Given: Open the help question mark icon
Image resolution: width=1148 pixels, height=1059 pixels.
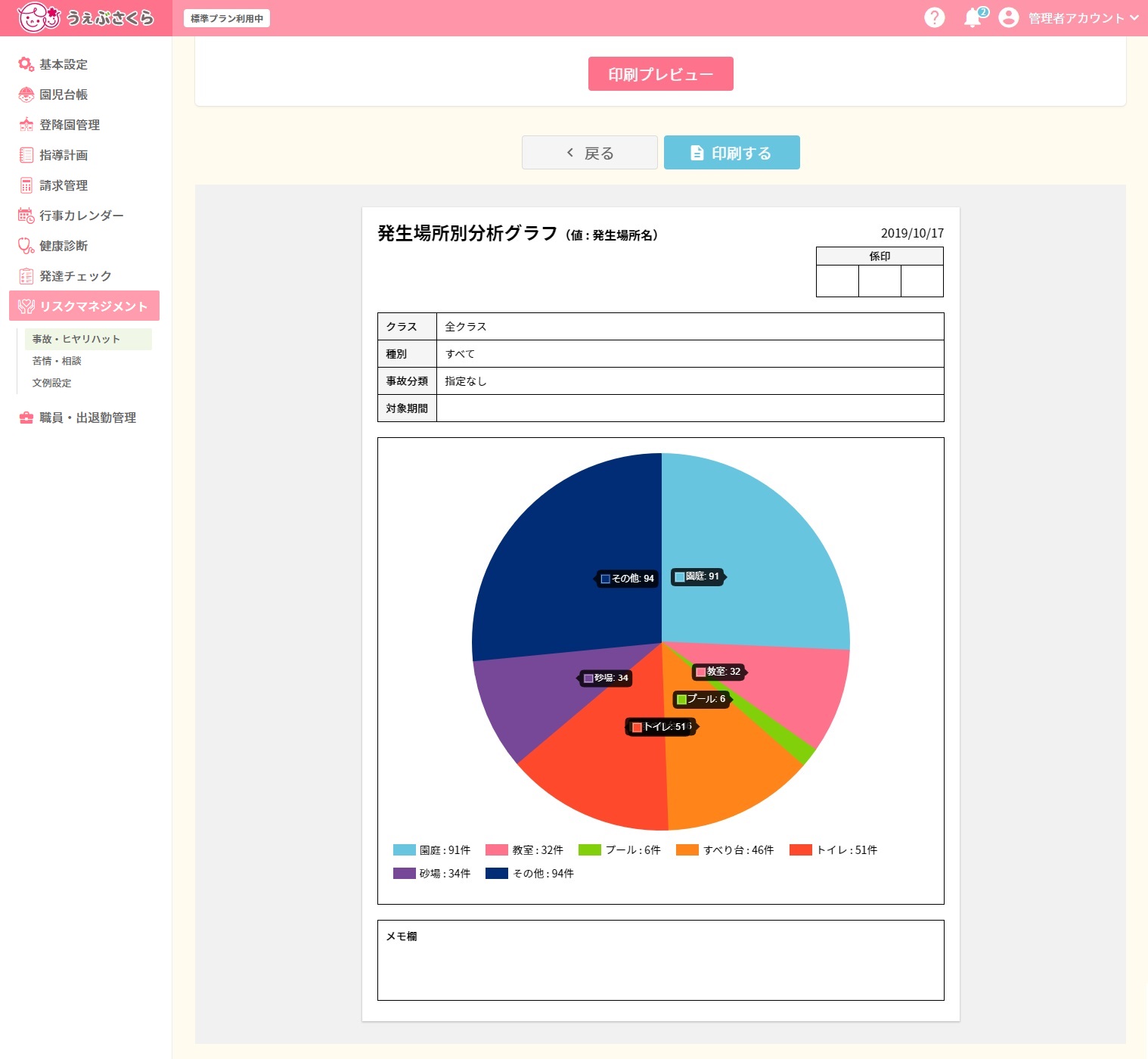Looking at the screenshot, I should (935, 17).
